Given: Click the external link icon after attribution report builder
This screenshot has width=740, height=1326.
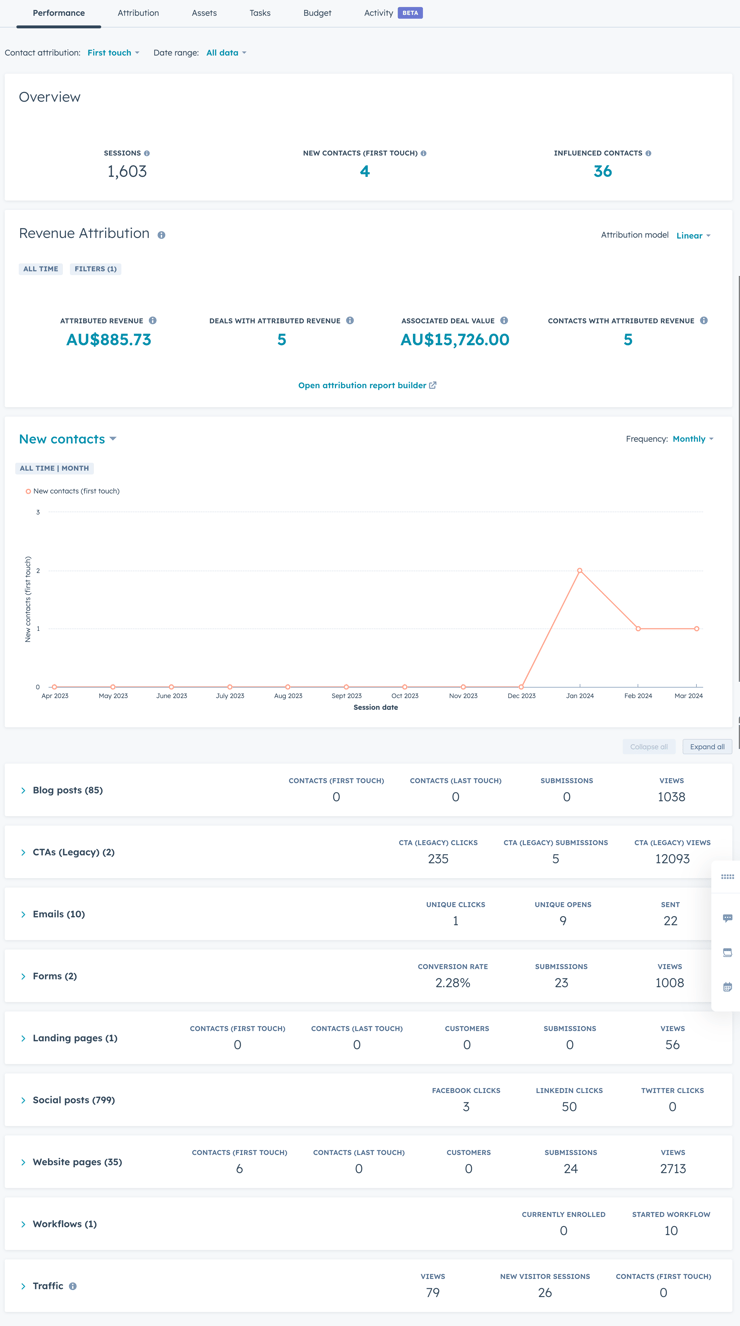Looking at the screenshot, I should pos(433,385).
